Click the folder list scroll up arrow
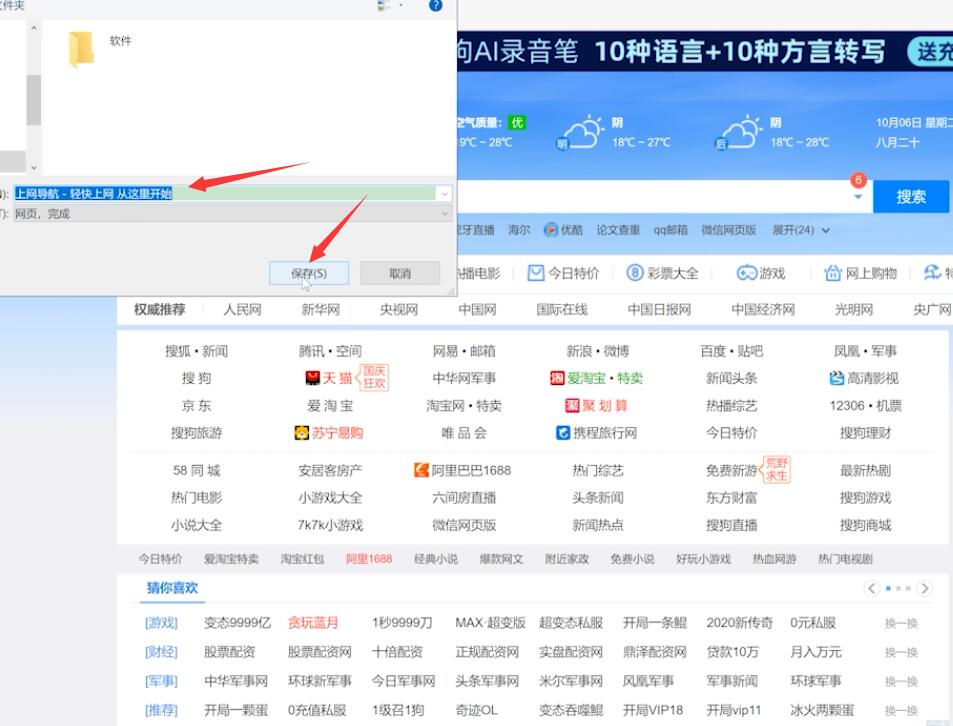 [x=34, y=28]
